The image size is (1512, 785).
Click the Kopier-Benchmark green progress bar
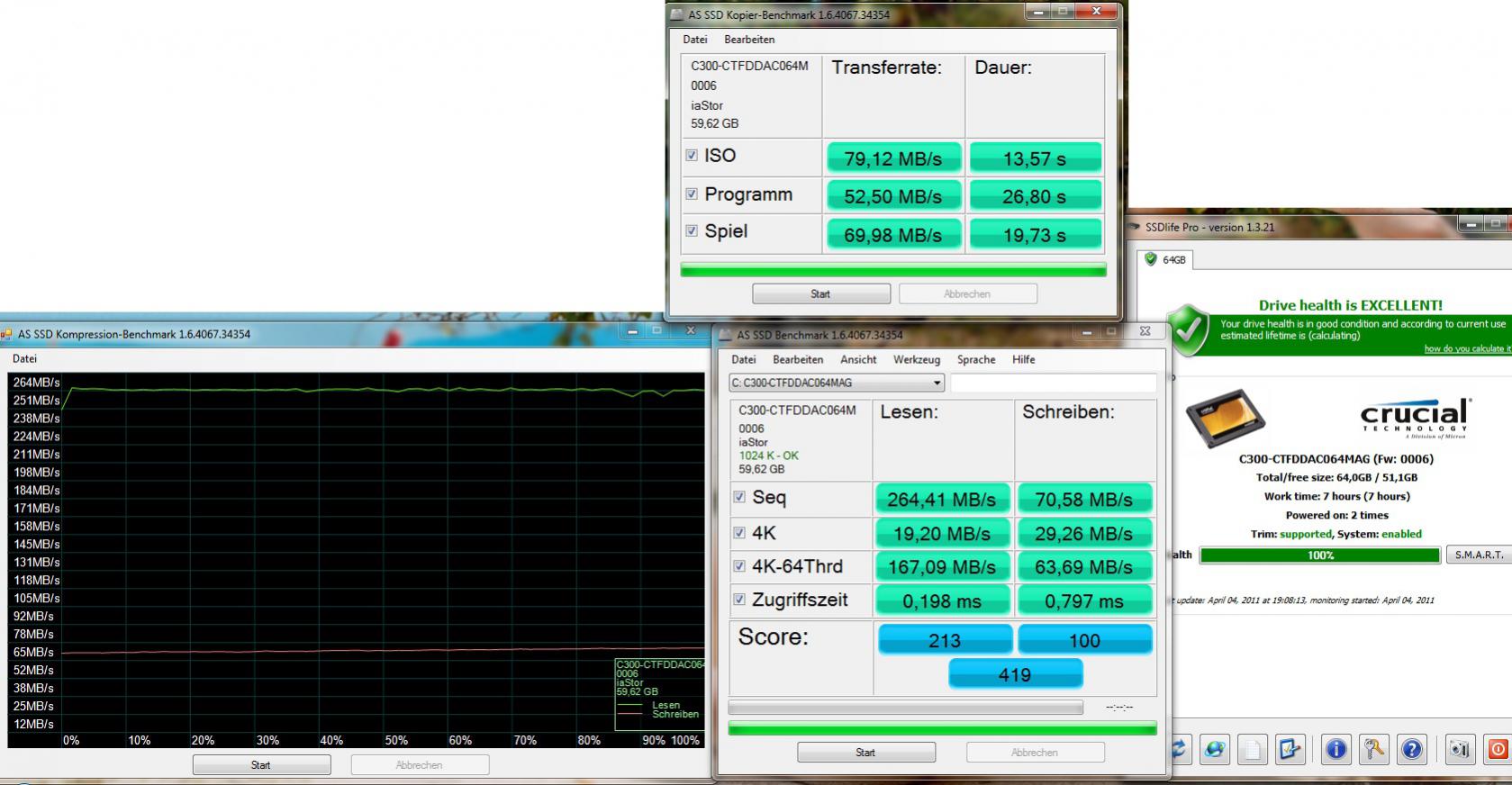[x=893, y=269]
